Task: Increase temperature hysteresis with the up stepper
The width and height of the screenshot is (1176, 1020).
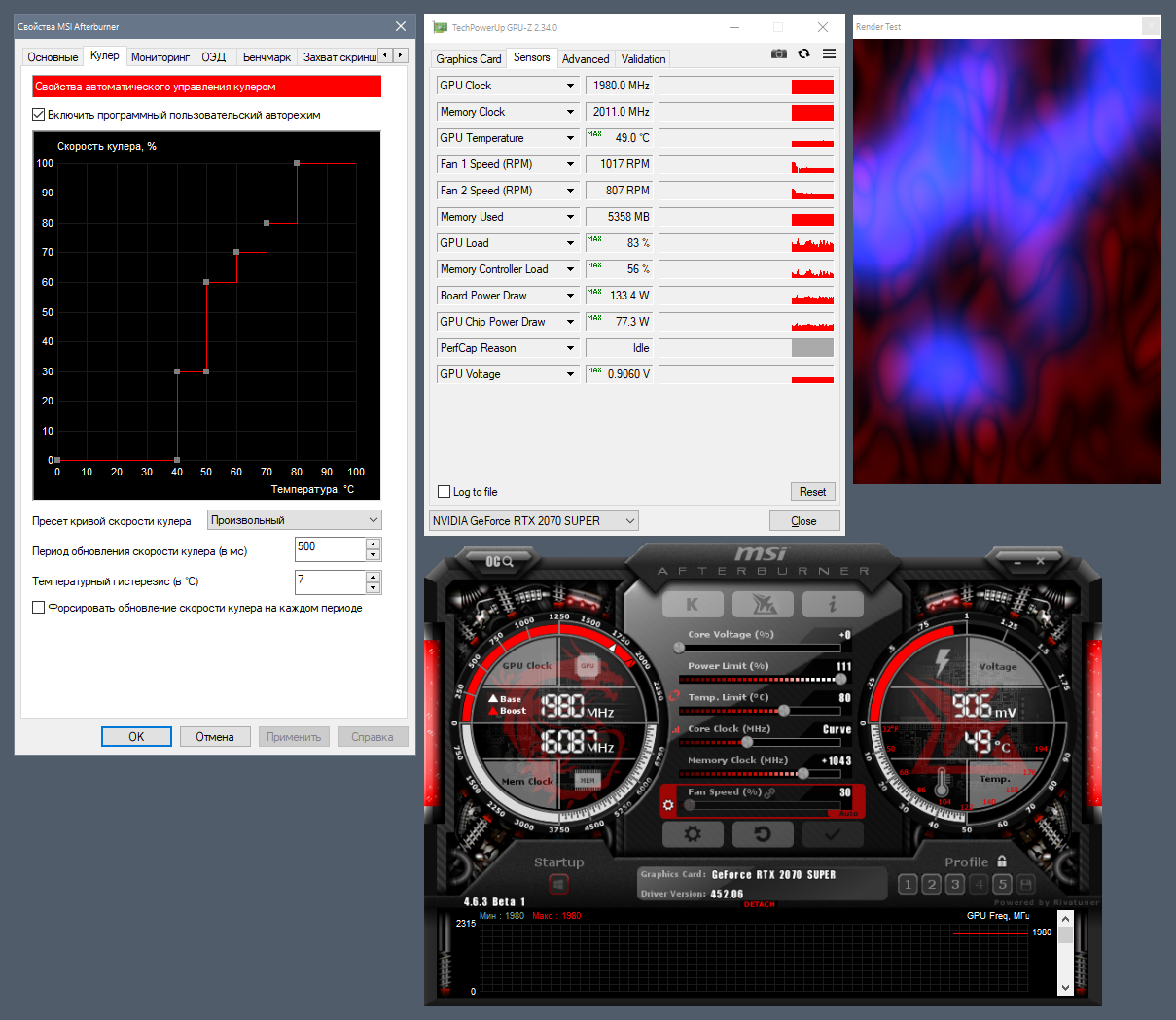Action: pyautogui.click(x=373, y=577)
